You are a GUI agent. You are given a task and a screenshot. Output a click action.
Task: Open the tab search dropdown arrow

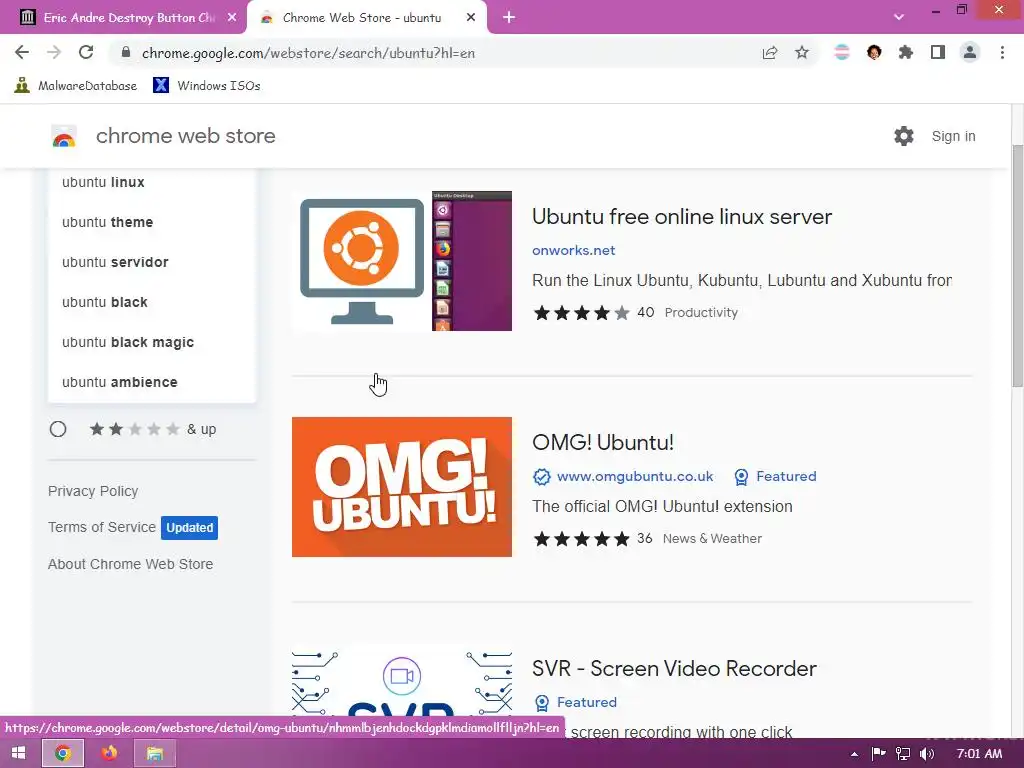point(899,18)
